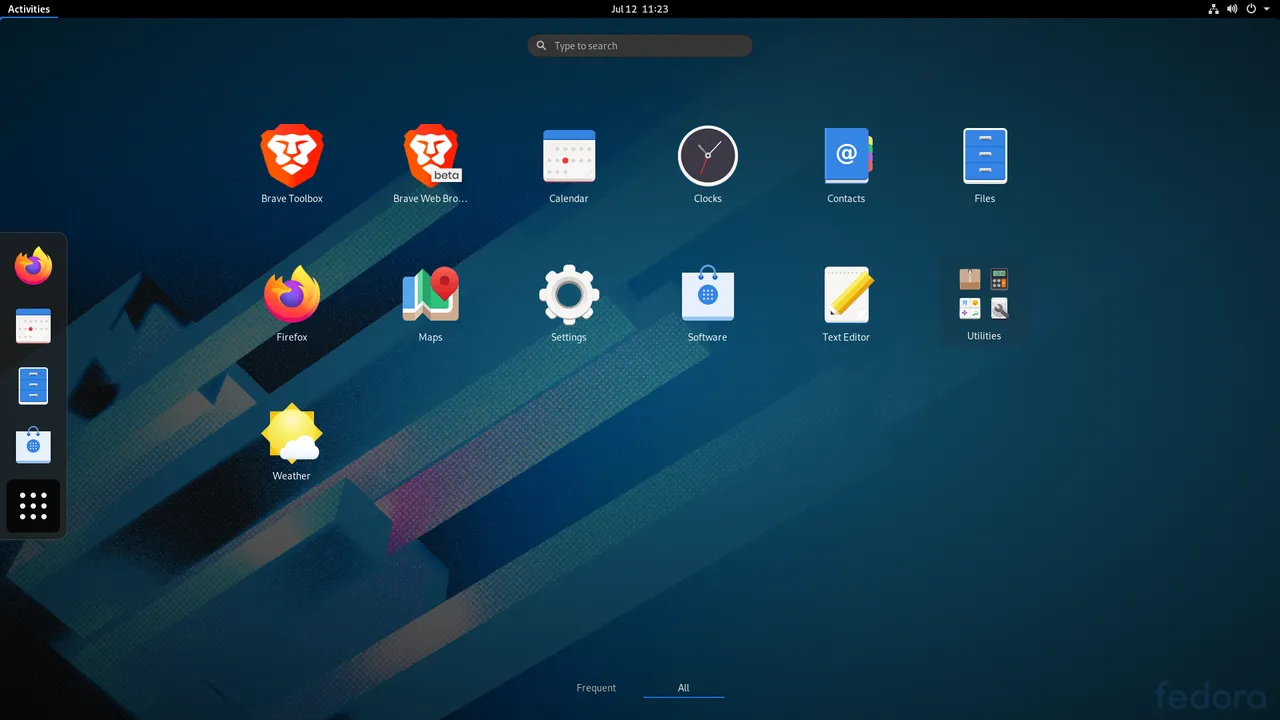Image resolution: width=1280 pixels, height=720 pixels.
Task: Open the Calendar app in grid
Action: pyautogui.click(x=569, y=156)
